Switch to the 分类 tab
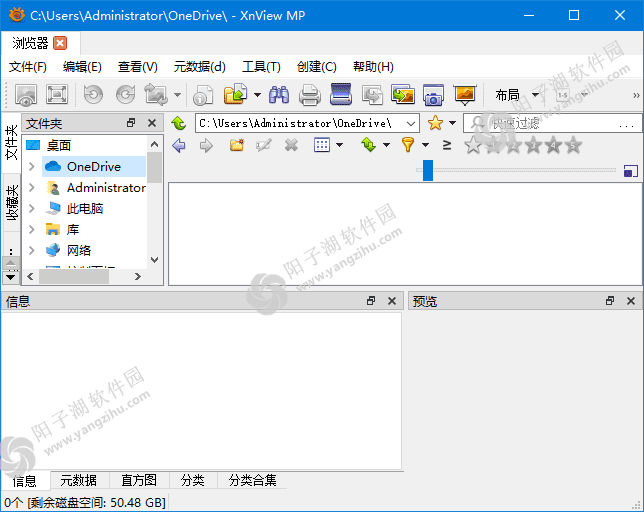 click(x=193, y=480)
